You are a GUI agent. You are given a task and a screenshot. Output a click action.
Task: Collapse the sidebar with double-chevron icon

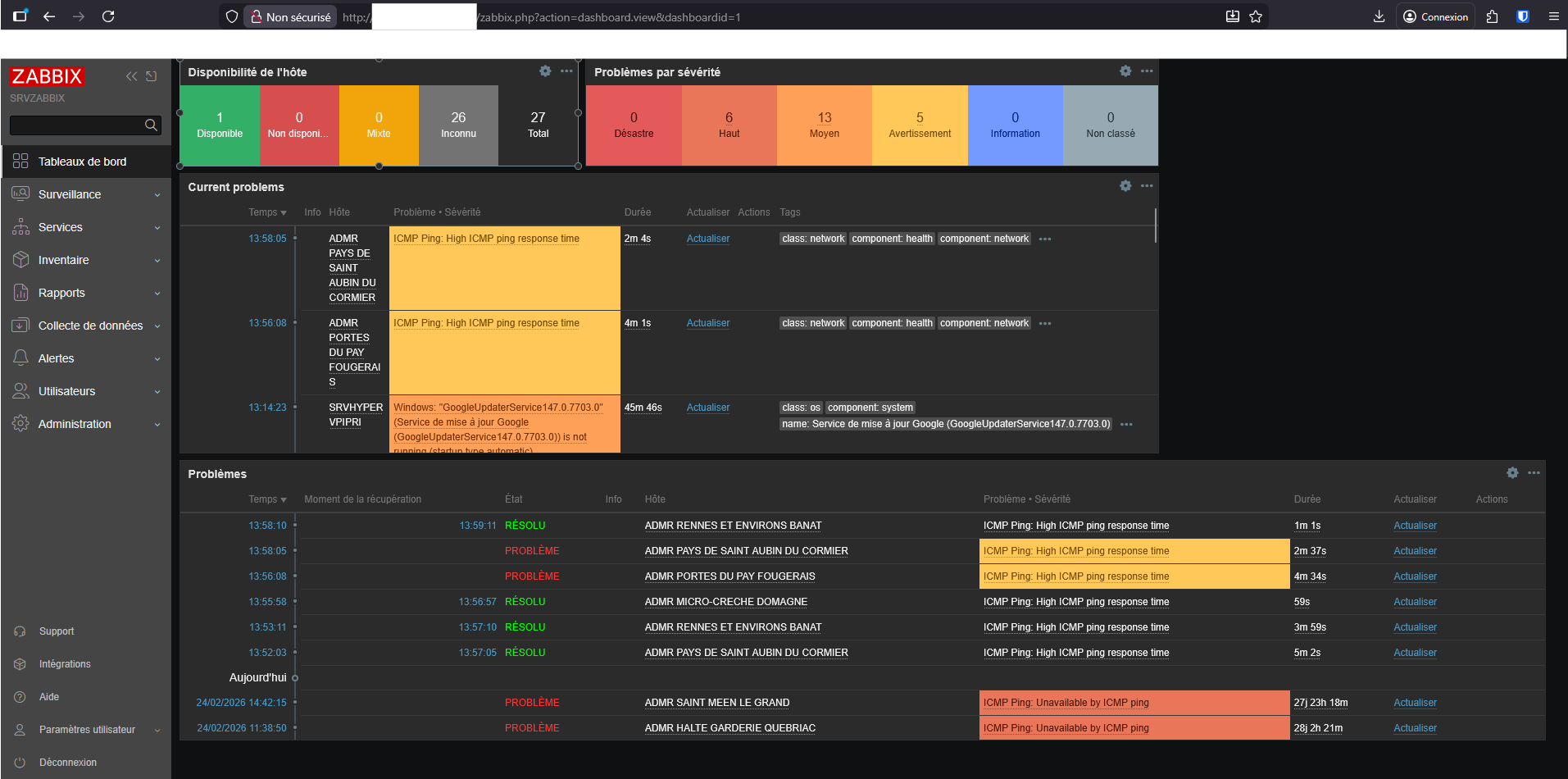[131, 76]
